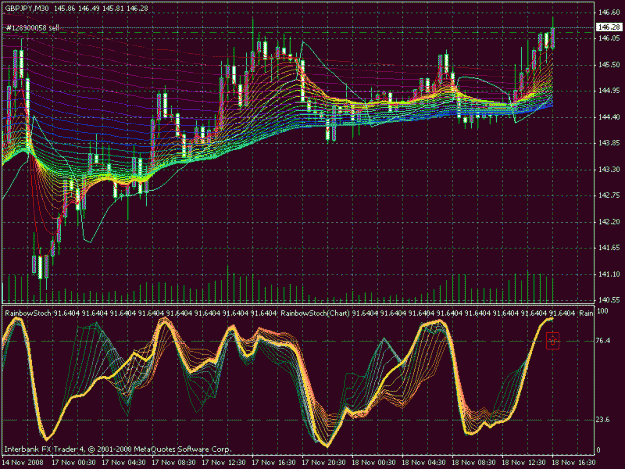Image resolution: width=625 pixels, height=469 pixels.
Task: Click the 23.6 level label in the indicator scale
Action: 603,419
